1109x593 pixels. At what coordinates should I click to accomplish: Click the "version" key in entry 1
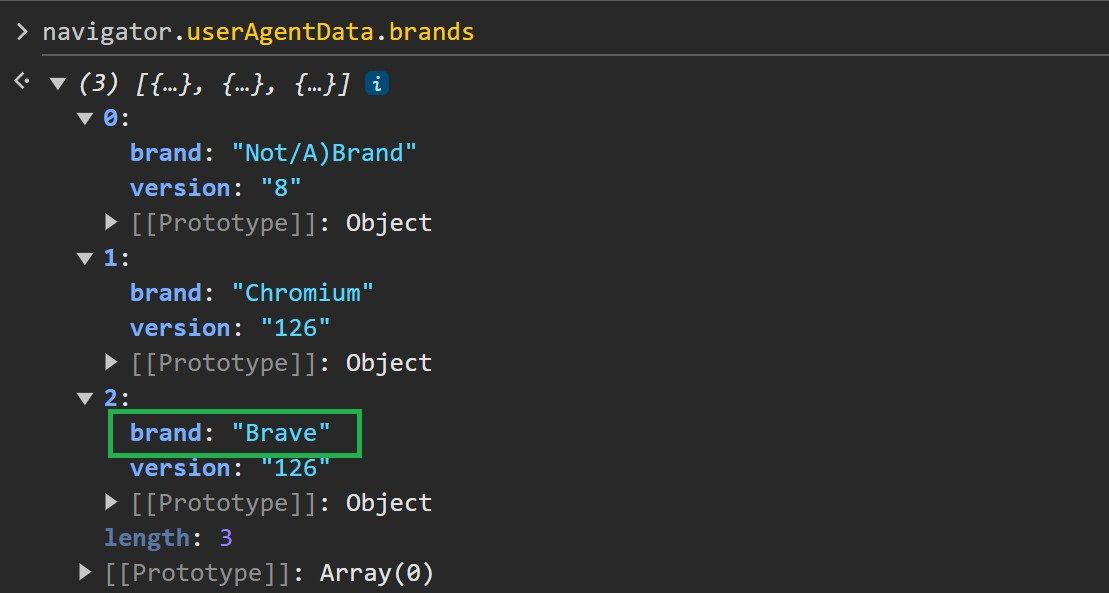[180, 328]
